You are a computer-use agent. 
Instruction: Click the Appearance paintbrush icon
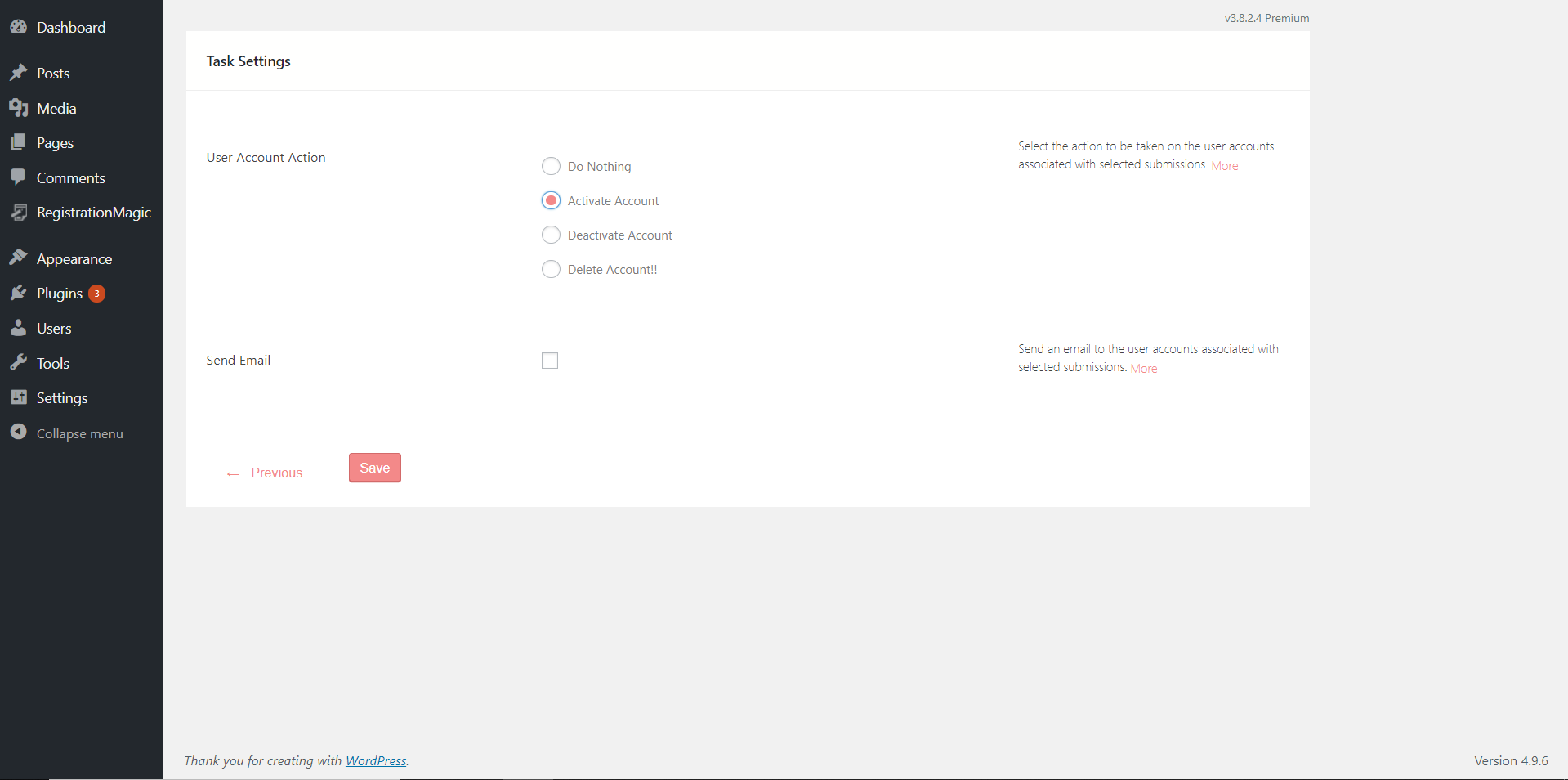pos(19,258)
